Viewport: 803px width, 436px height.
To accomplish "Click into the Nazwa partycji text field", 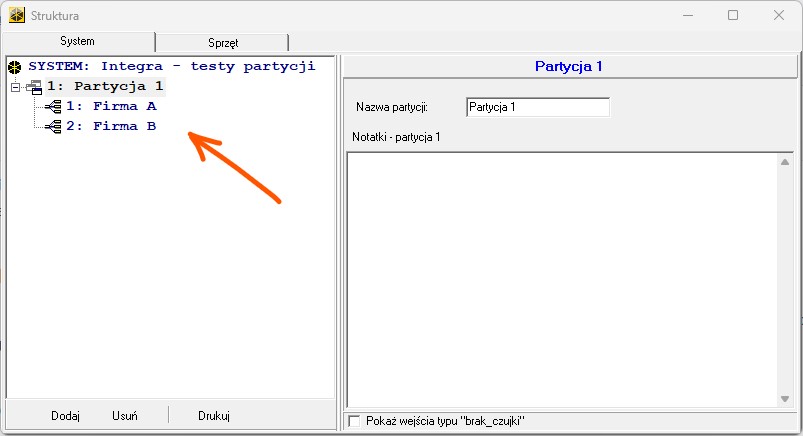I will [x=537, y=107].
